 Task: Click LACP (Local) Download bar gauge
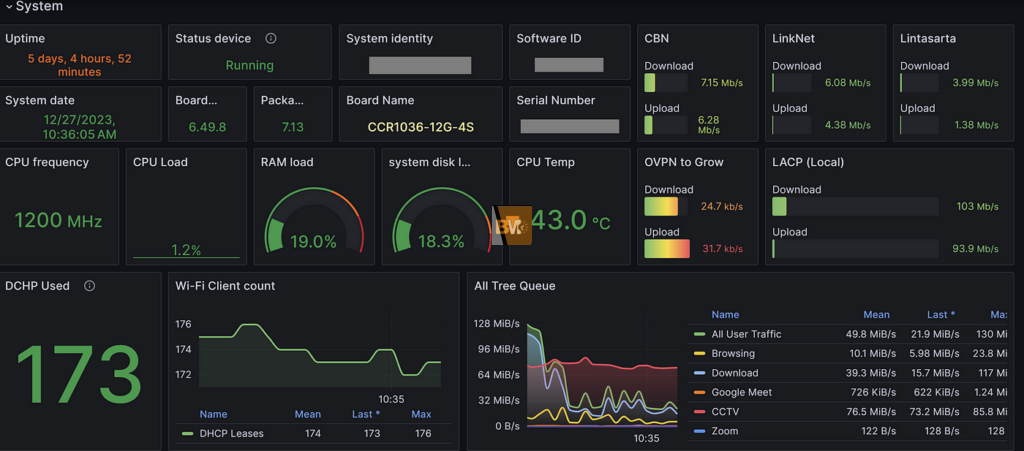tap(855, 207)
